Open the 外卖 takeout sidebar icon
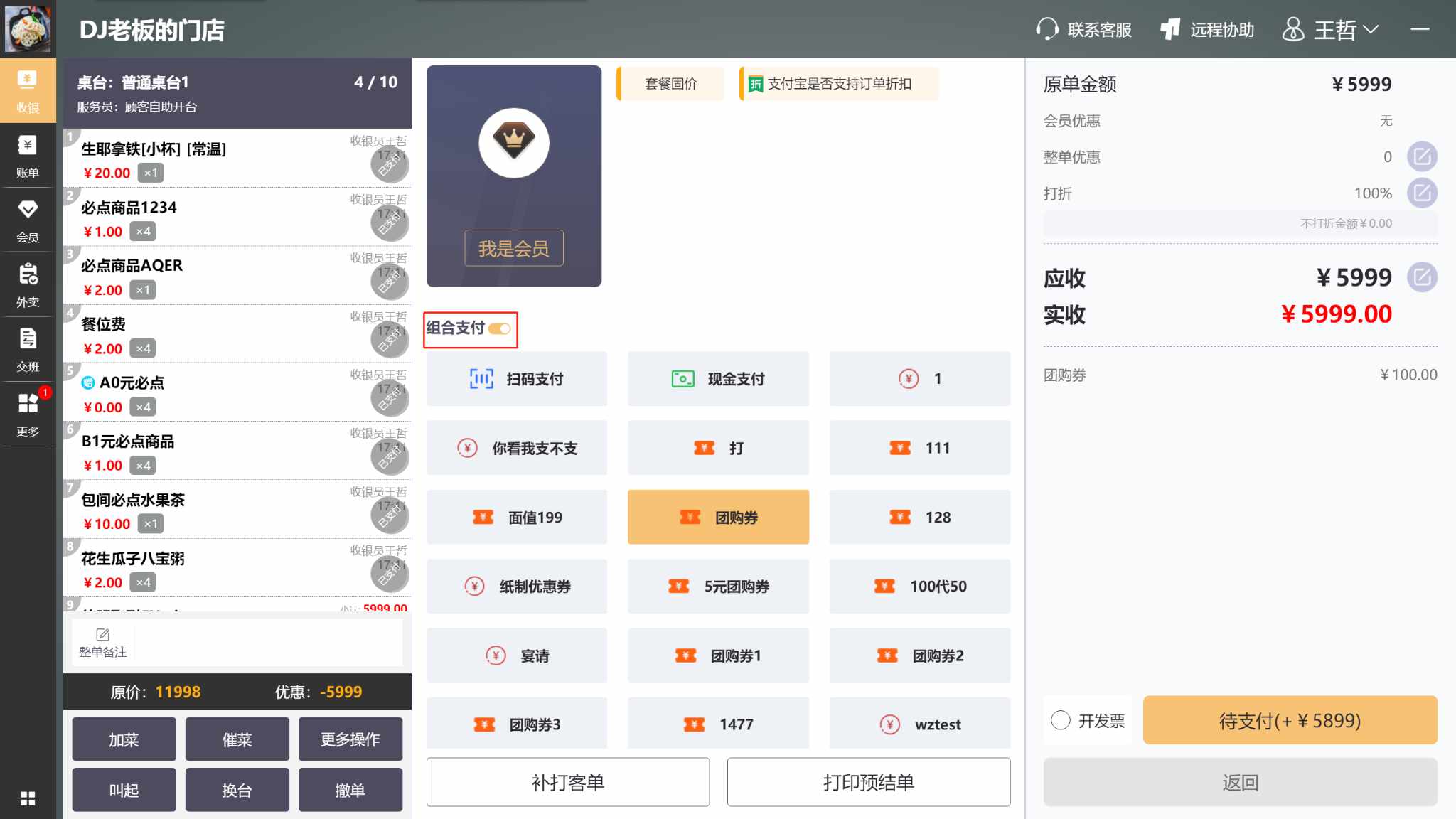 [x=28, y=286]
